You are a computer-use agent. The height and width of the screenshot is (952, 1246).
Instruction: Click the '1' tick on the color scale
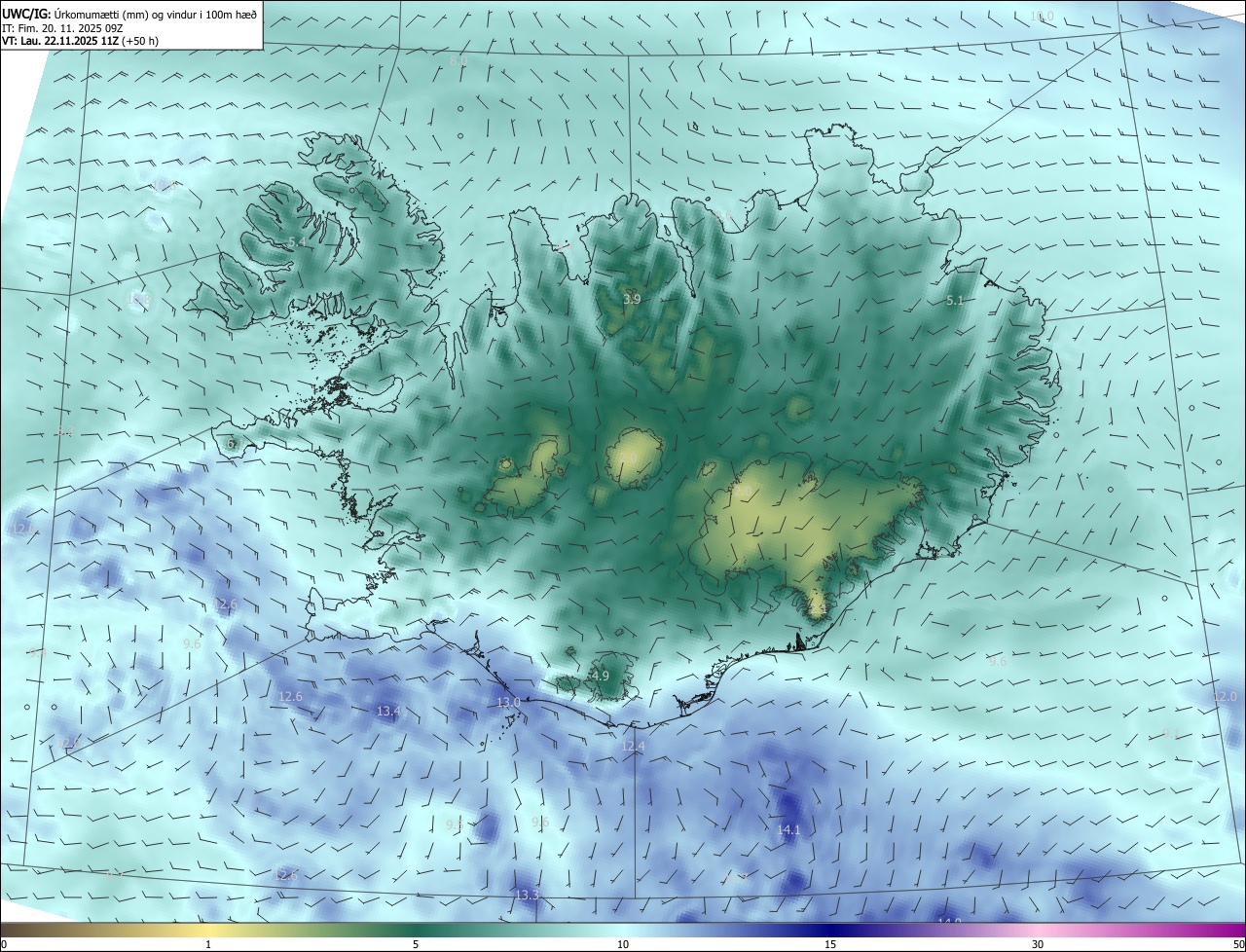pyautogui.click(x=208, y=944)
